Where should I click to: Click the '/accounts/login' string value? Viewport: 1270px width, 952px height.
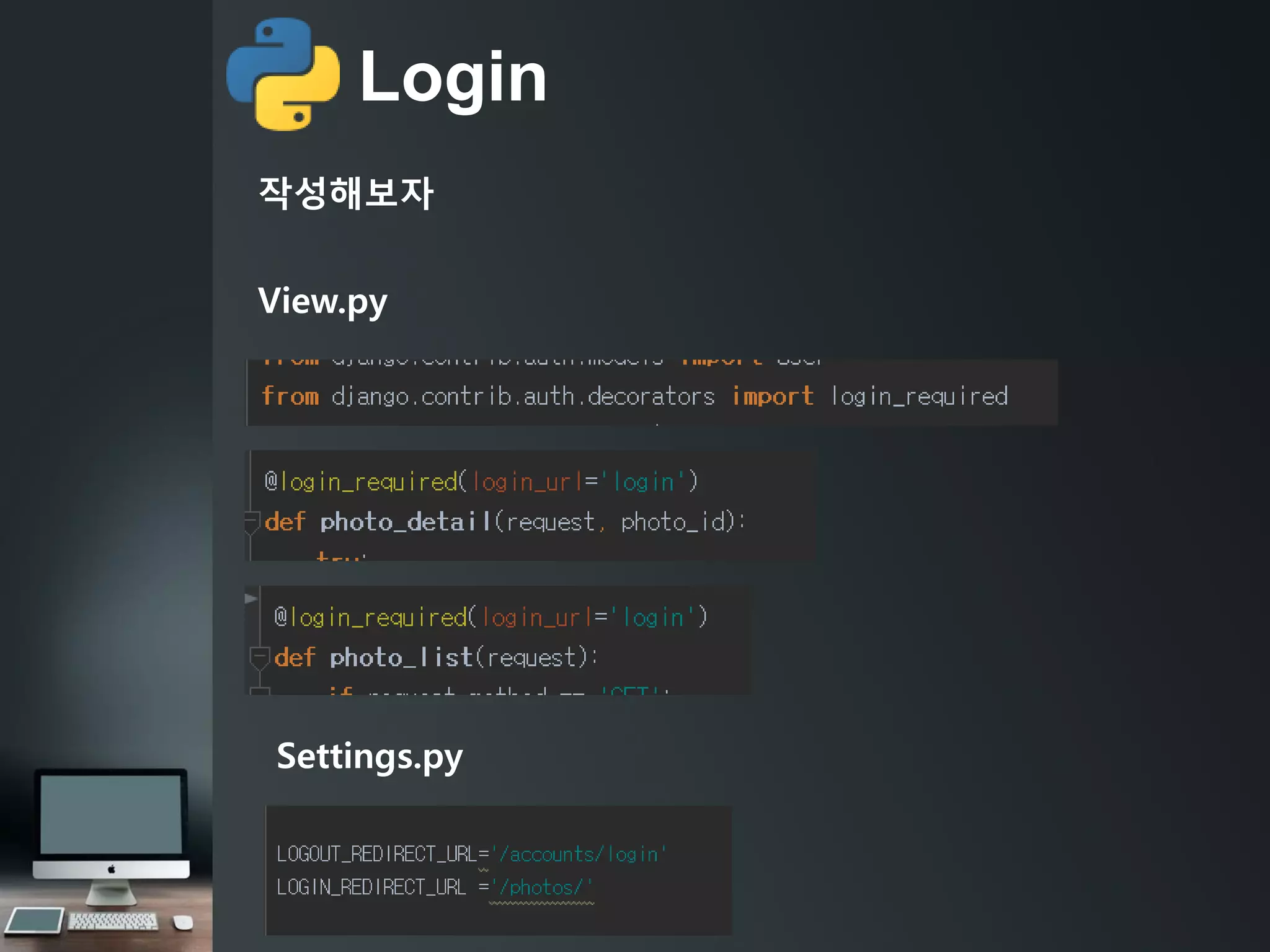click(579, 854)
